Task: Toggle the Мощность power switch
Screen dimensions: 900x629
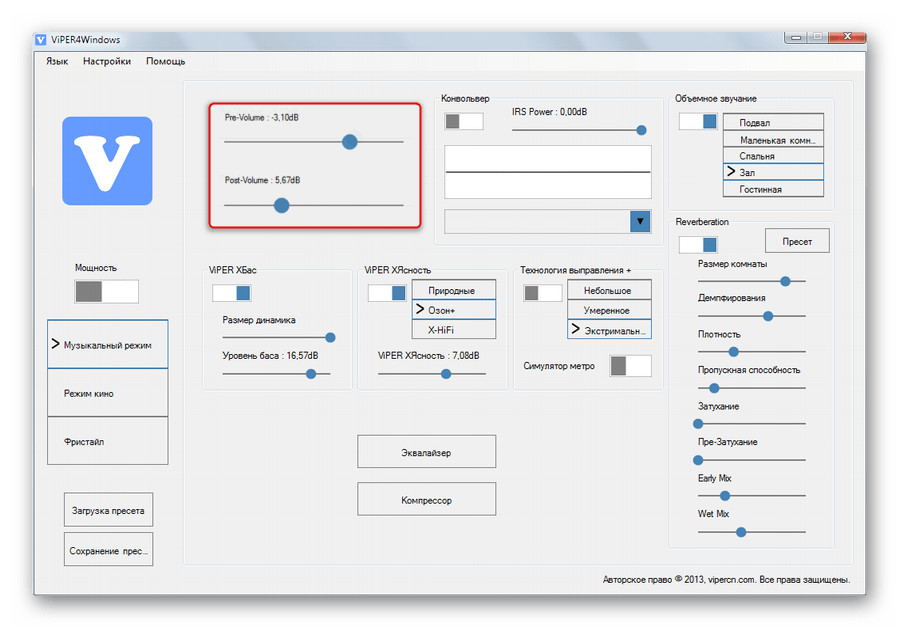Action: point(107,291)
